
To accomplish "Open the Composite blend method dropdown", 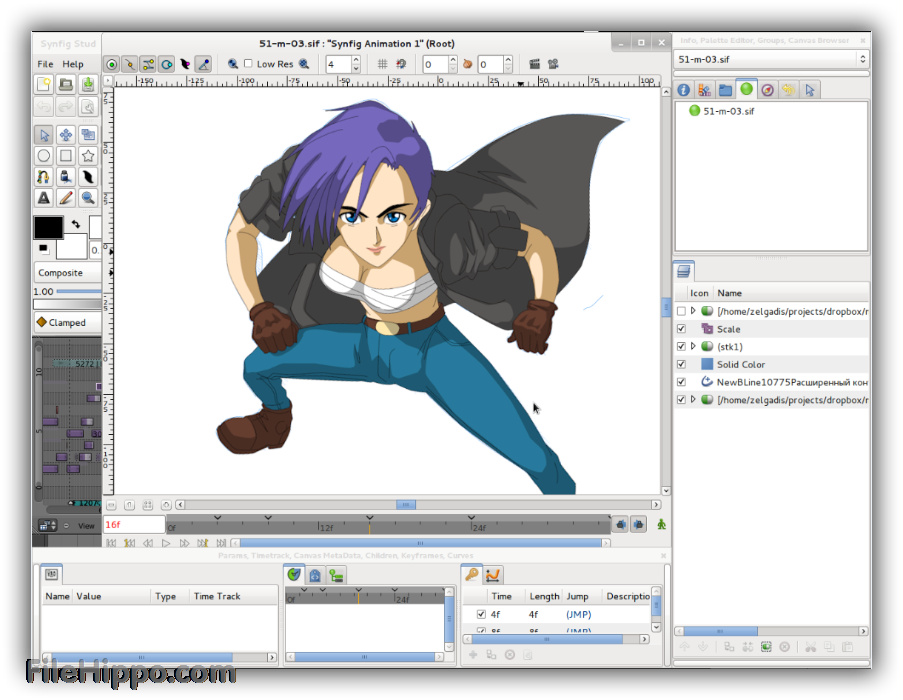I will click(68, 273).
